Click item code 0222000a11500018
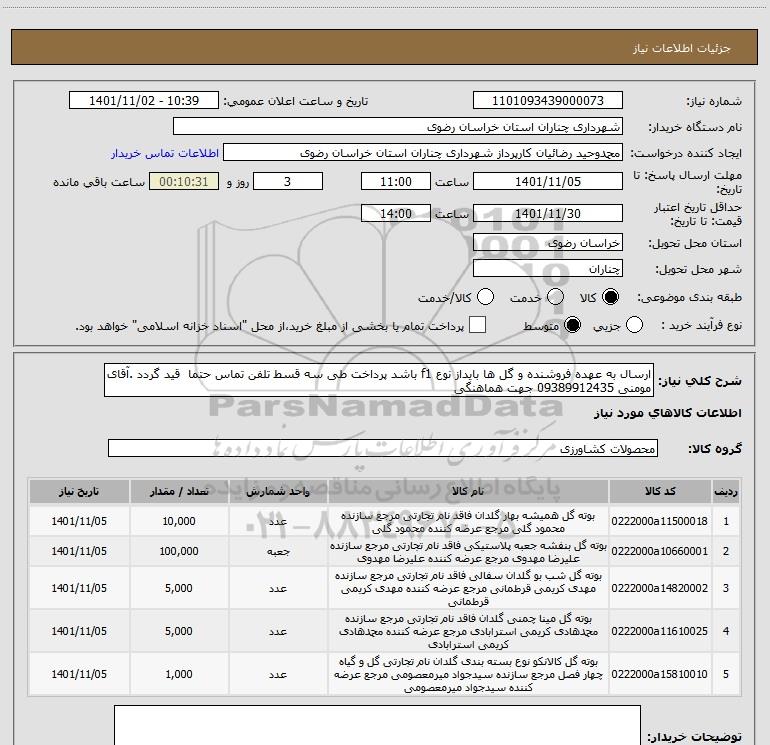Image resolution: width=770 pixels, height=745 pixels. 660,521
